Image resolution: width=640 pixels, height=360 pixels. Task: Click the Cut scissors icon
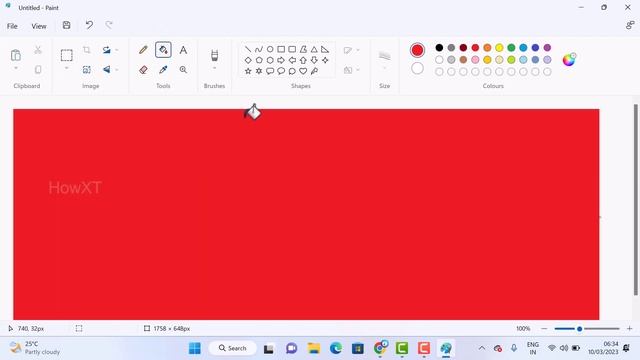pos(38,50)
